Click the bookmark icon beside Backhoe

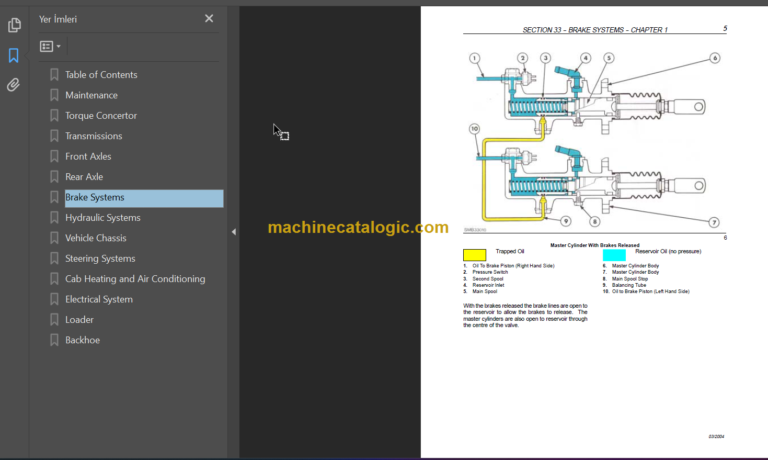point(54,340)
